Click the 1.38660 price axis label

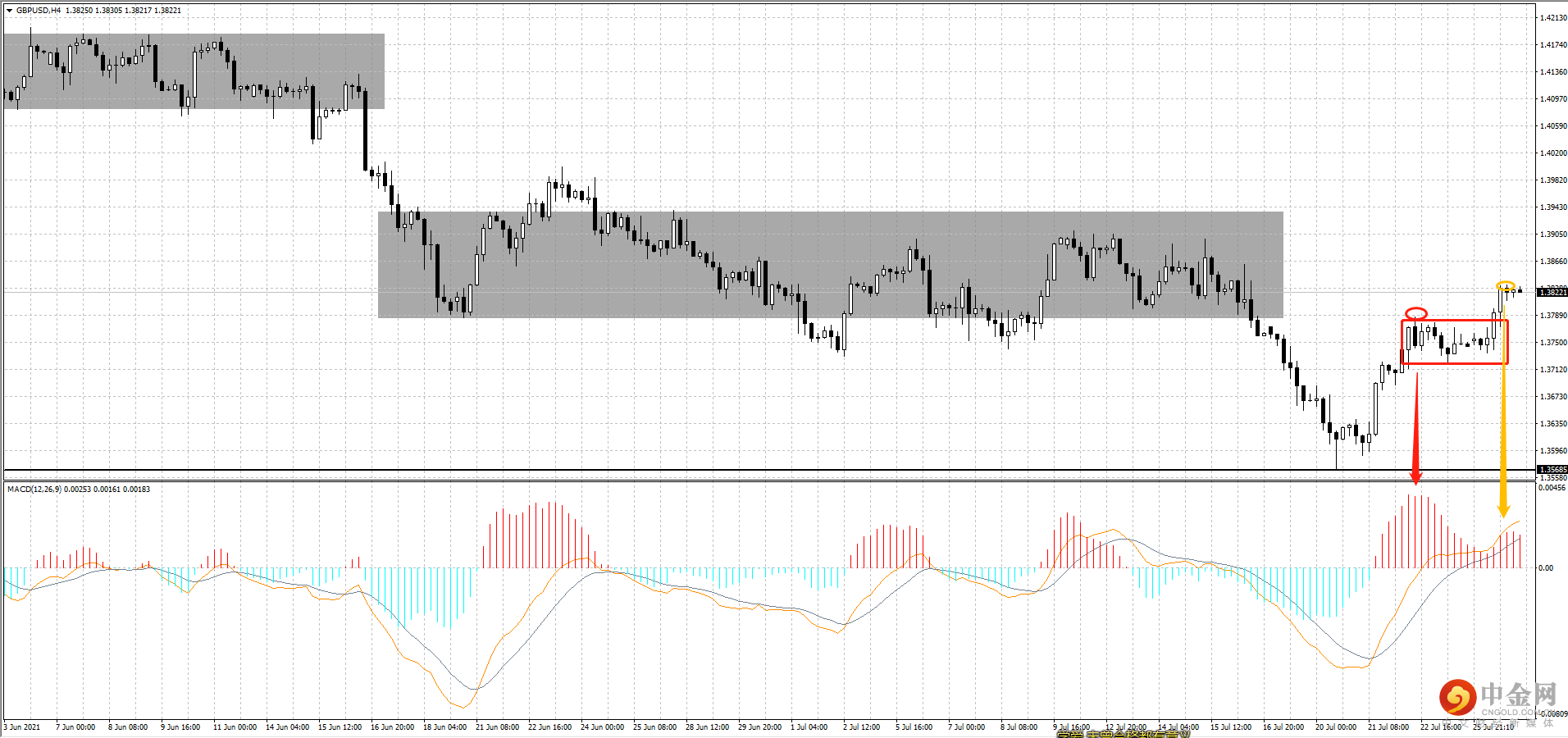tap(1553, 262)
